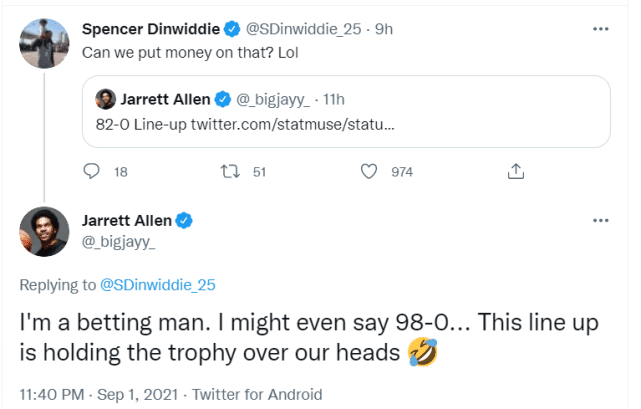Viewport: 641px width, 409px height.
Task: Like Spencer Dinwiddie's tweet
Action: 368,172
